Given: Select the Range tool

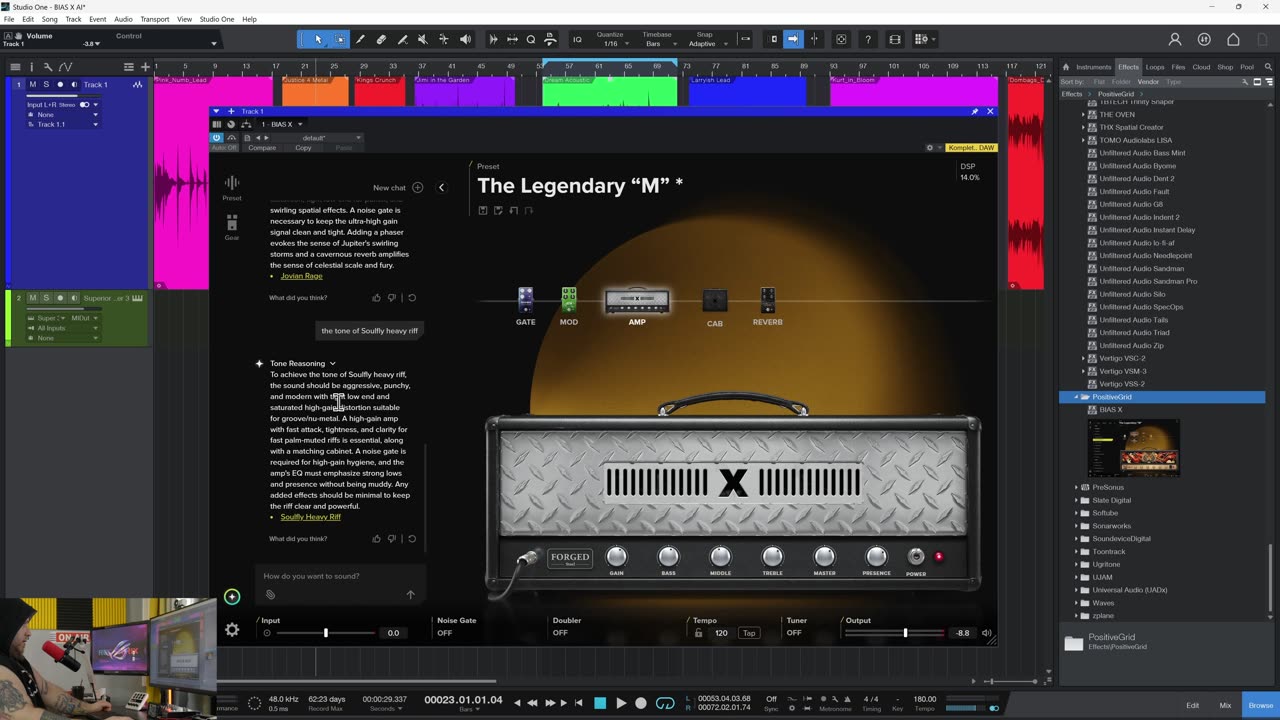Looking at the screenshot, I should [x=339, y=39].
